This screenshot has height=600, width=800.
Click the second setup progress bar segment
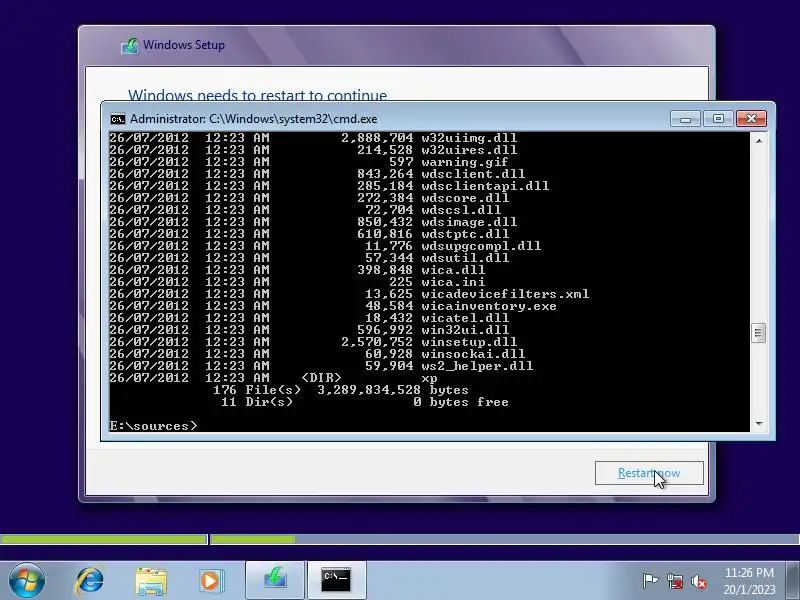click(x=505, y=539)
